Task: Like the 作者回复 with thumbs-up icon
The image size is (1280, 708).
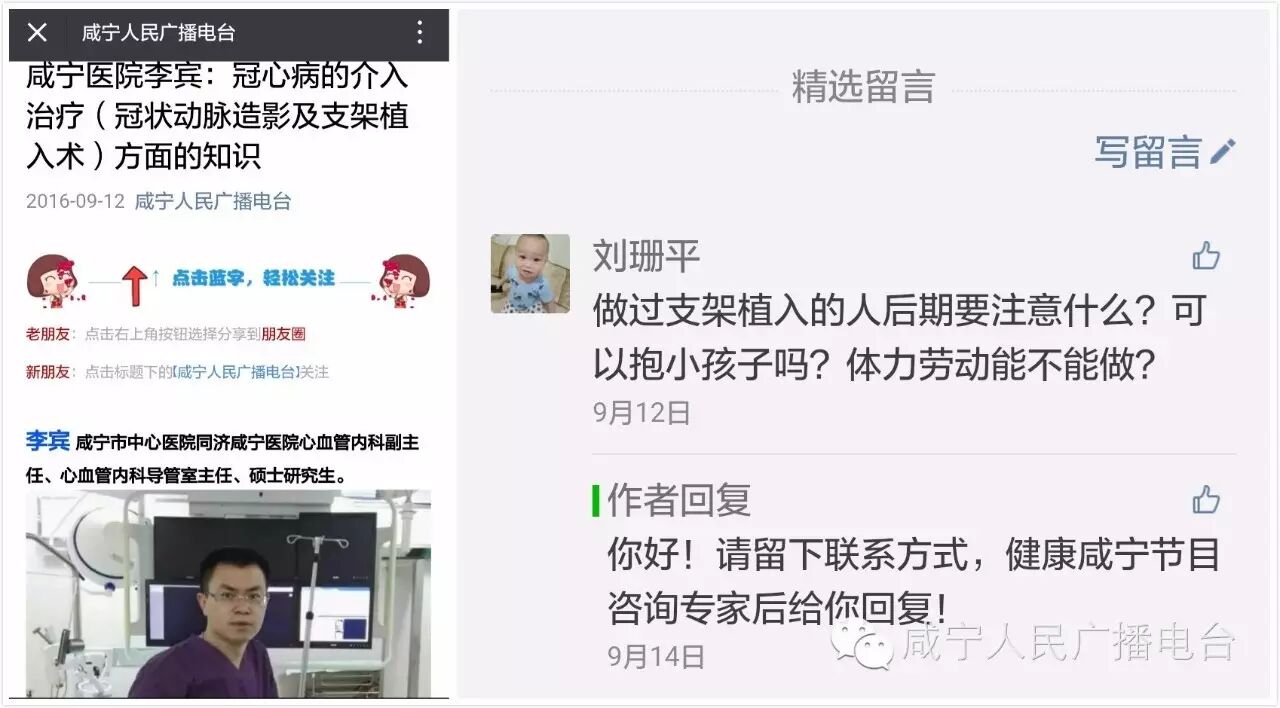Action: (1206, 499)
